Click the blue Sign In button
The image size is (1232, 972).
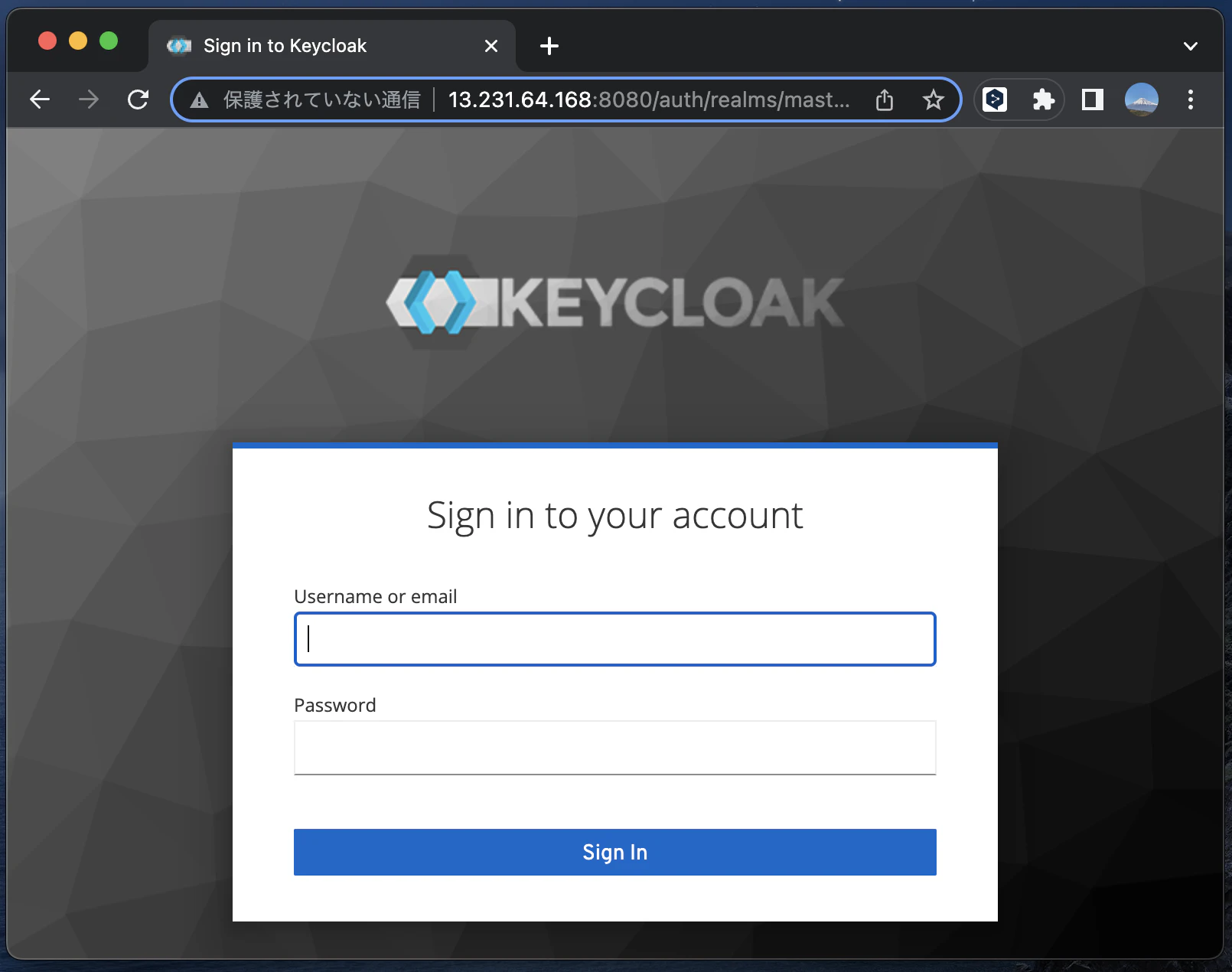click(615, 852)
